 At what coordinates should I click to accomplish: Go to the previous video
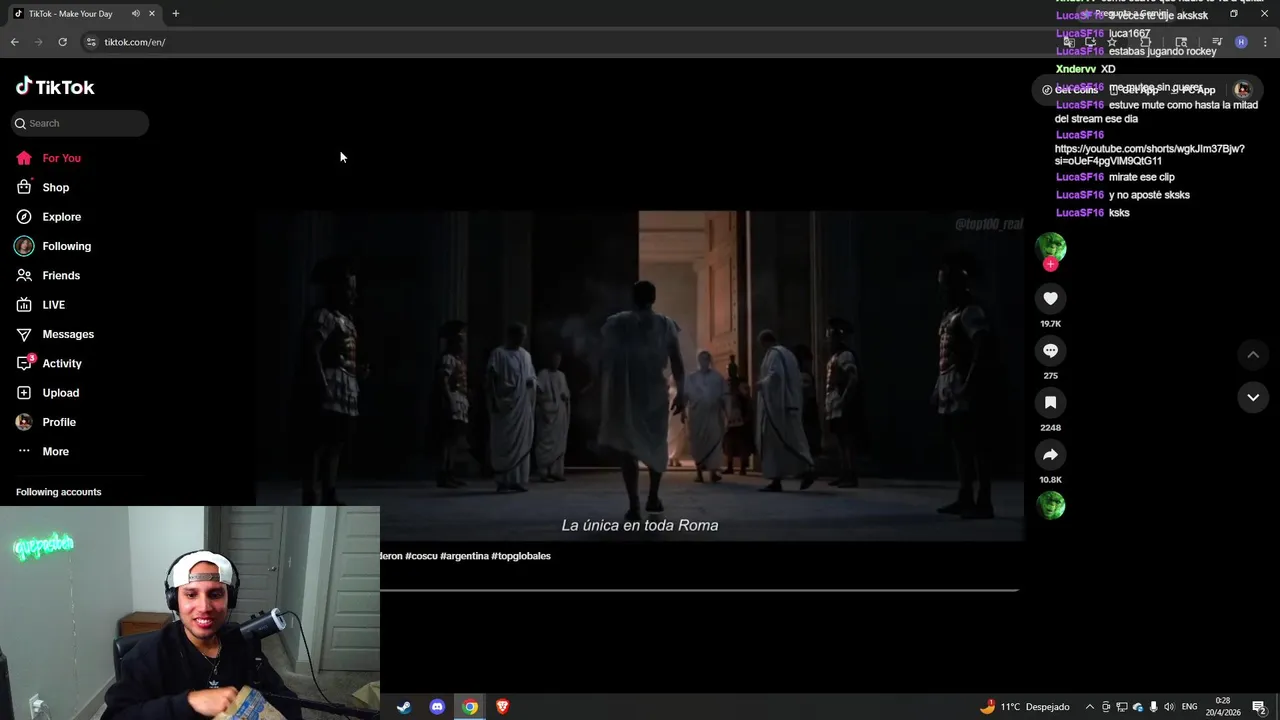tap(1252, 355)
